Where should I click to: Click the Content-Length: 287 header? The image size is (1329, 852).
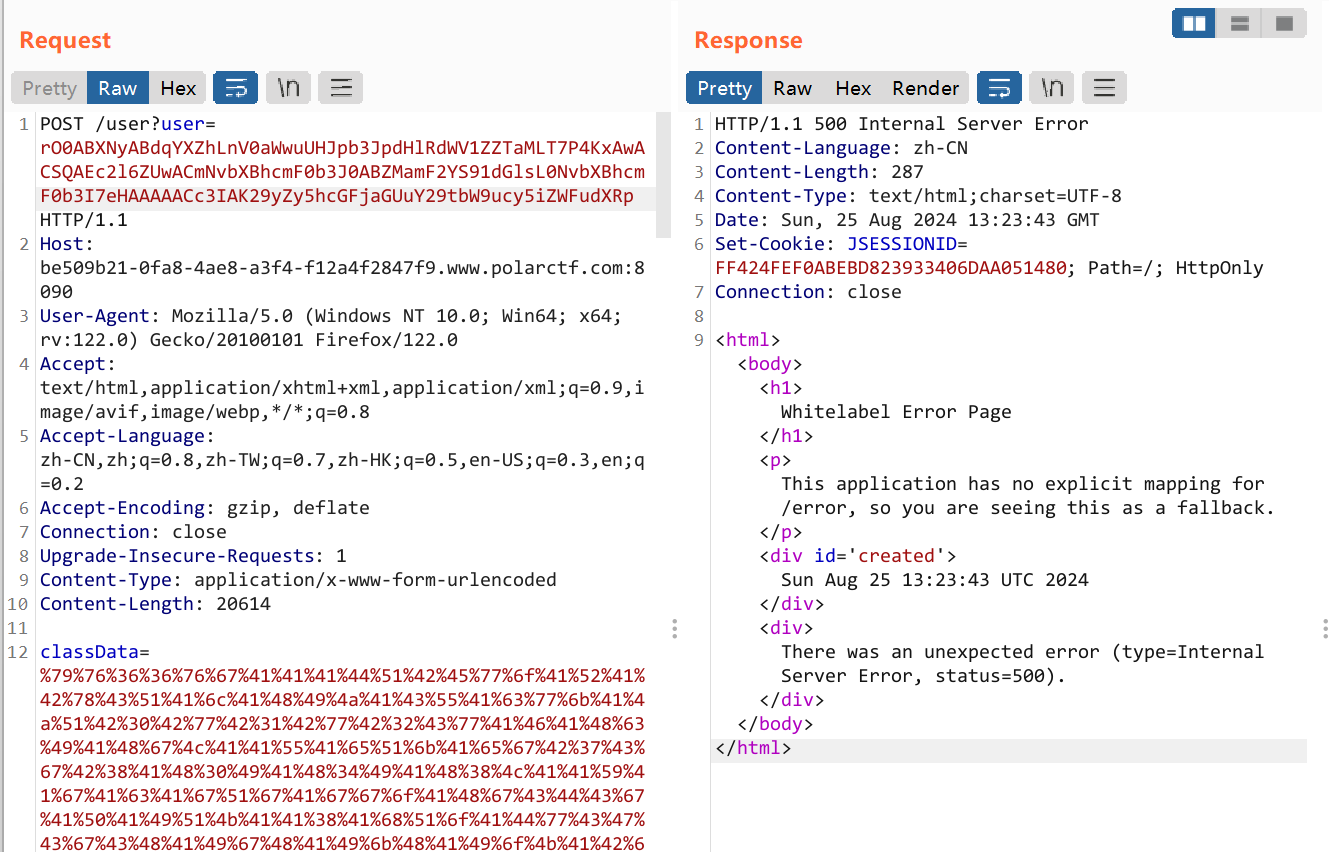coord(819,172)
